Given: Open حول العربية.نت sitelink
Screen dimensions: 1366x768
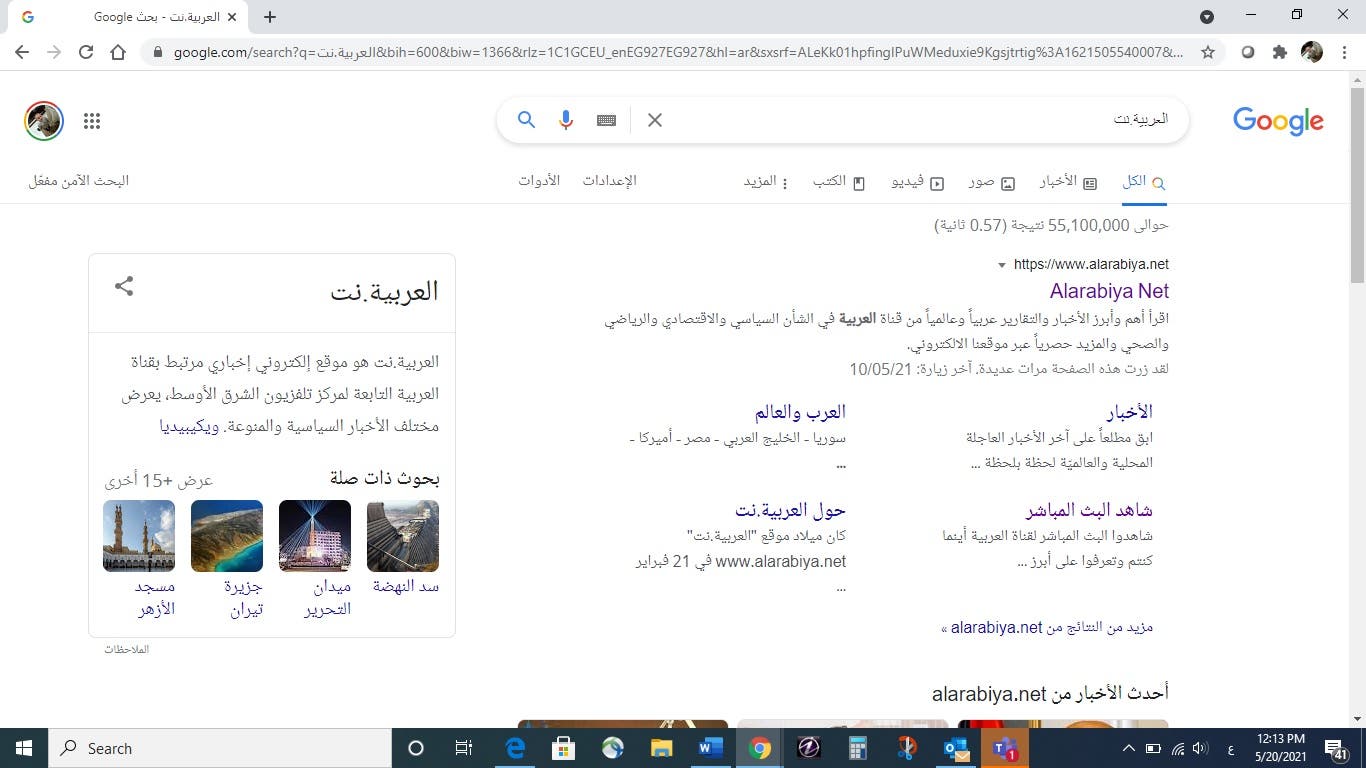Looking at the screenshot, I should [790, 510].
